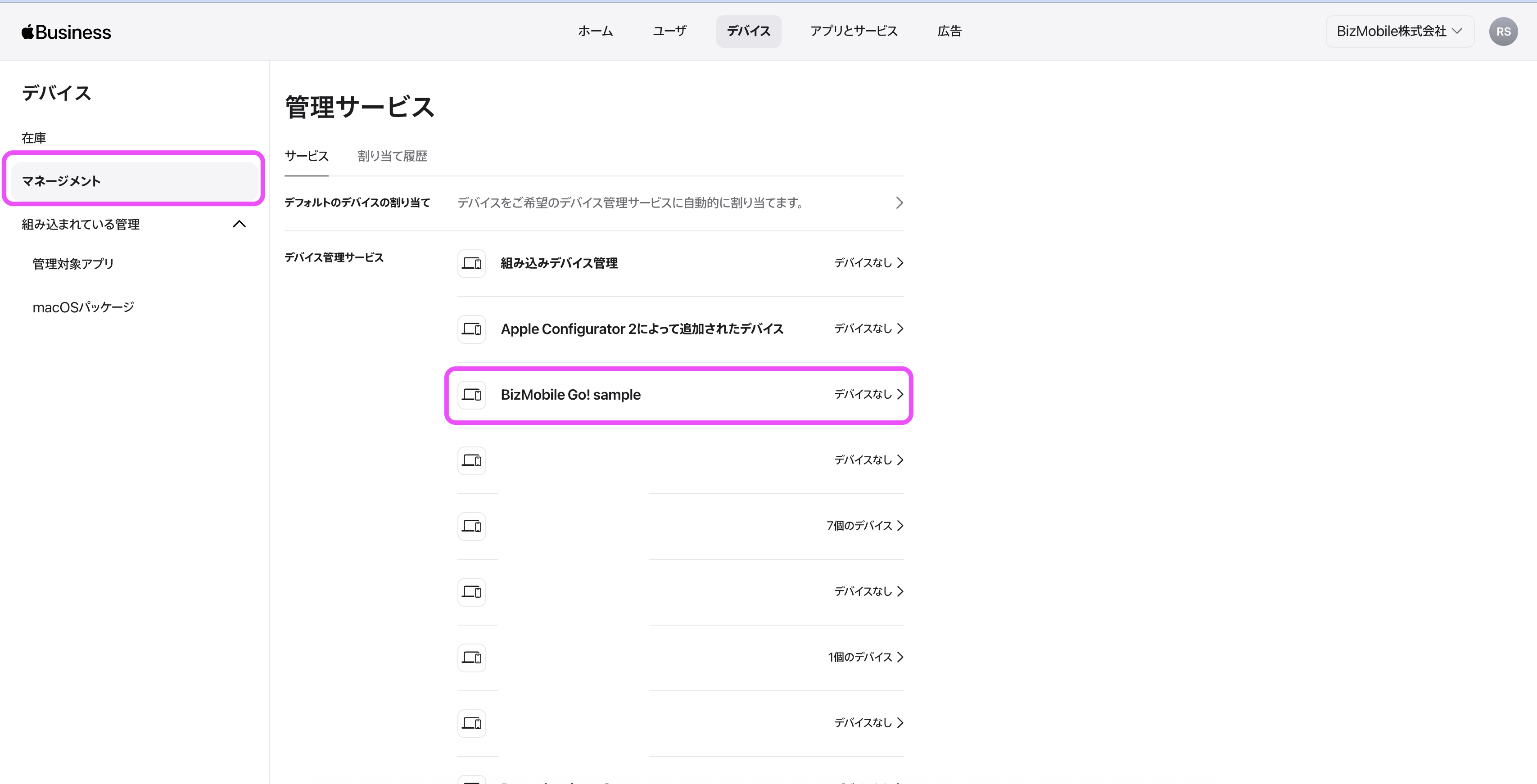Click the Apple Business logo
Image resolution: width=1537 pixels, height=784 pixels.
click(x=66, y=32)
